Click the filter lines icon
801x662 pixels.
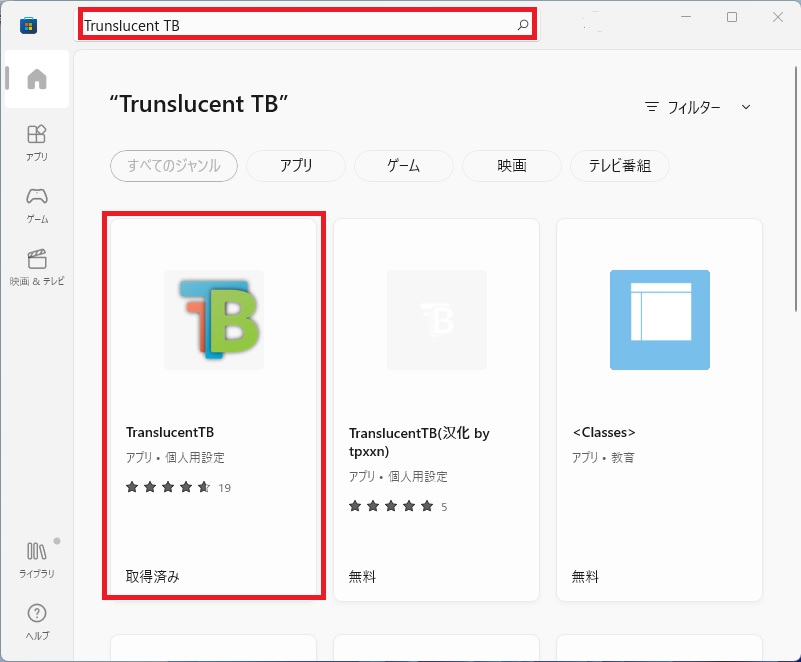651,107
